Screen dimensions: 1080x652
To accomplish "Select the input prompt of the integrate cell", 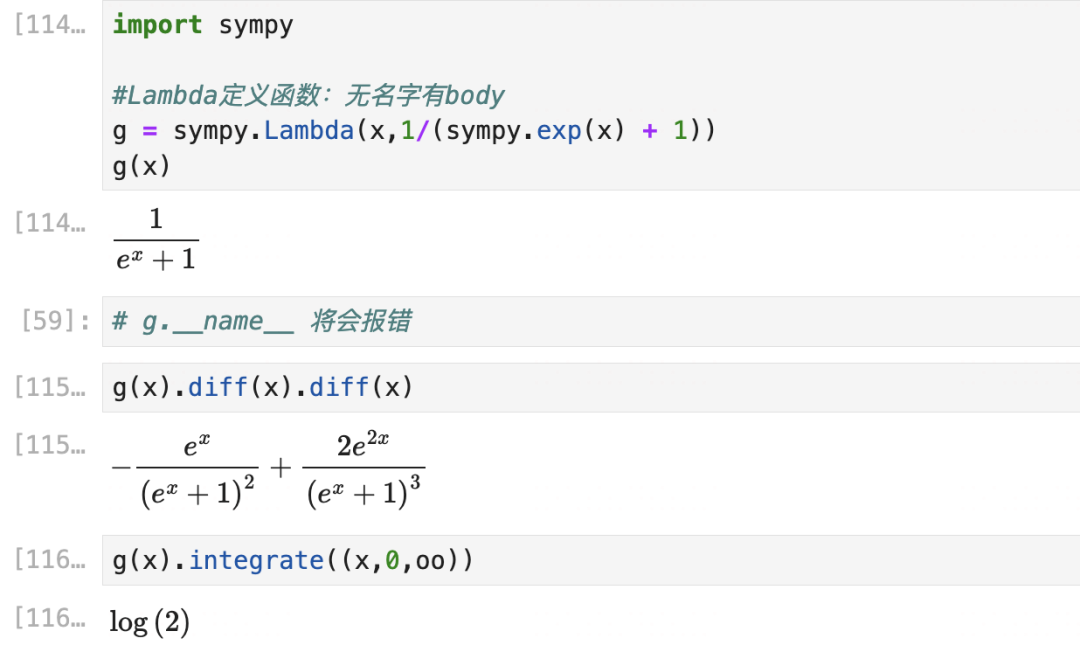I will [50, 560].
